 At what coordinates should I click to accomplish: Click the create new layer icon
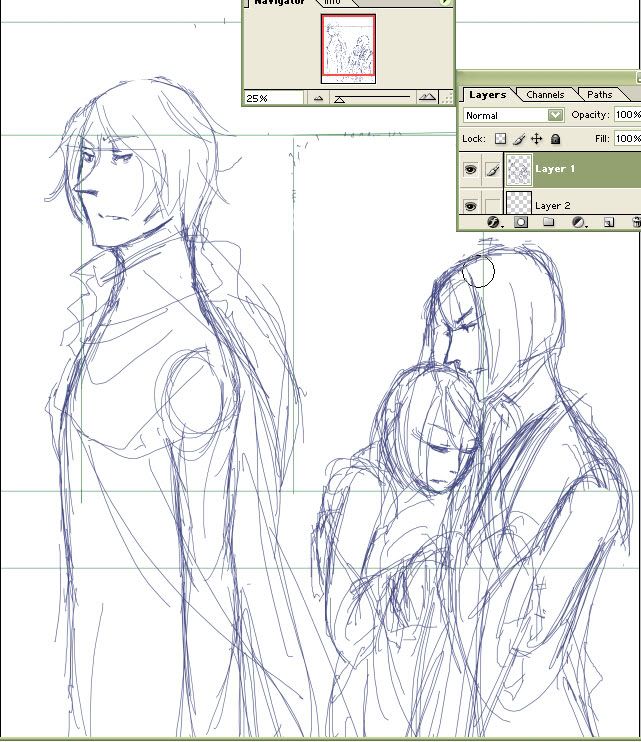click(x=607, y=223)
